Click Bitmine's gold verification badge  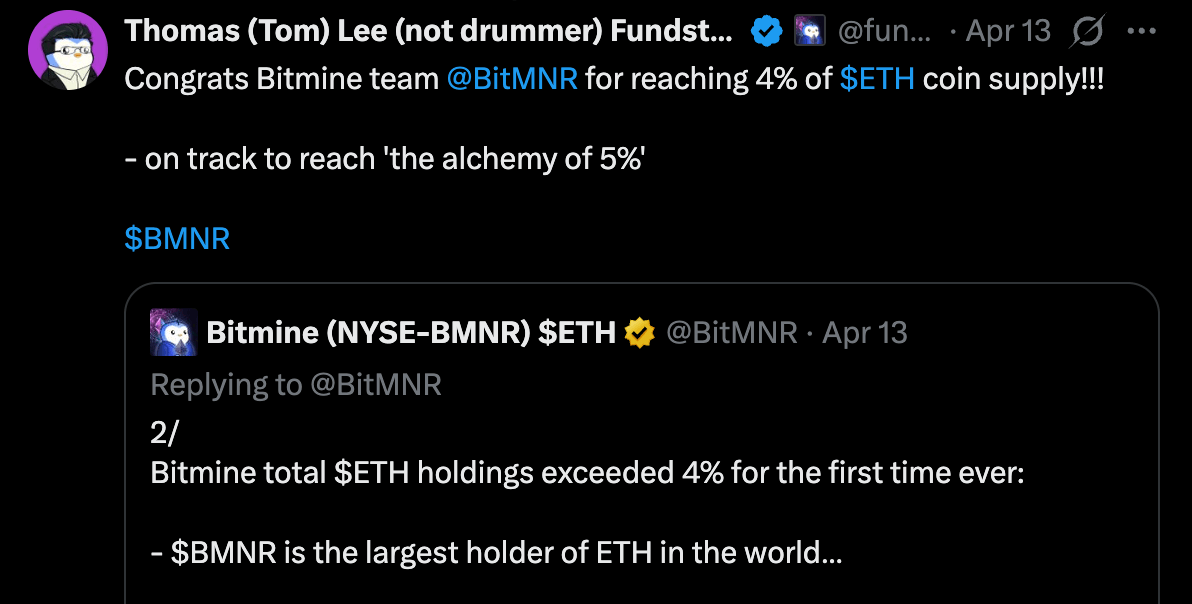point(639,332)
